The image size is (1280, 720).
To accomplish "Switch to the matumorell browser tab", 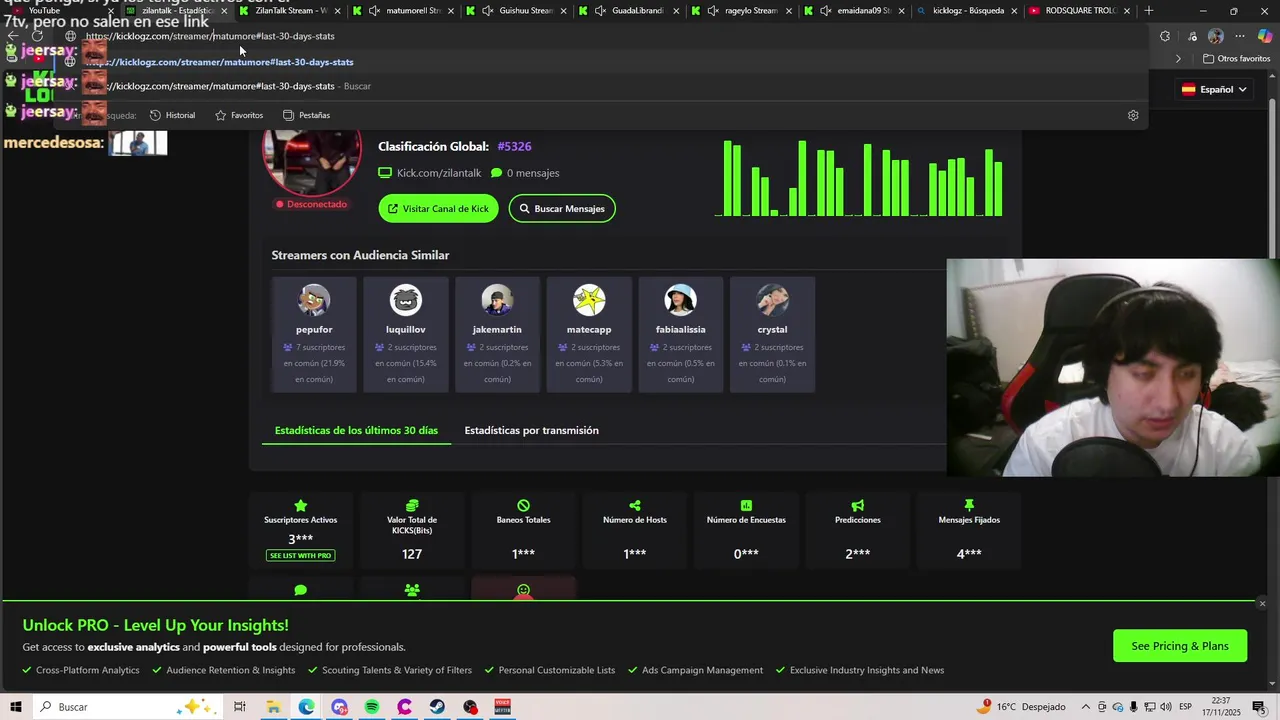I will point(404,11).
